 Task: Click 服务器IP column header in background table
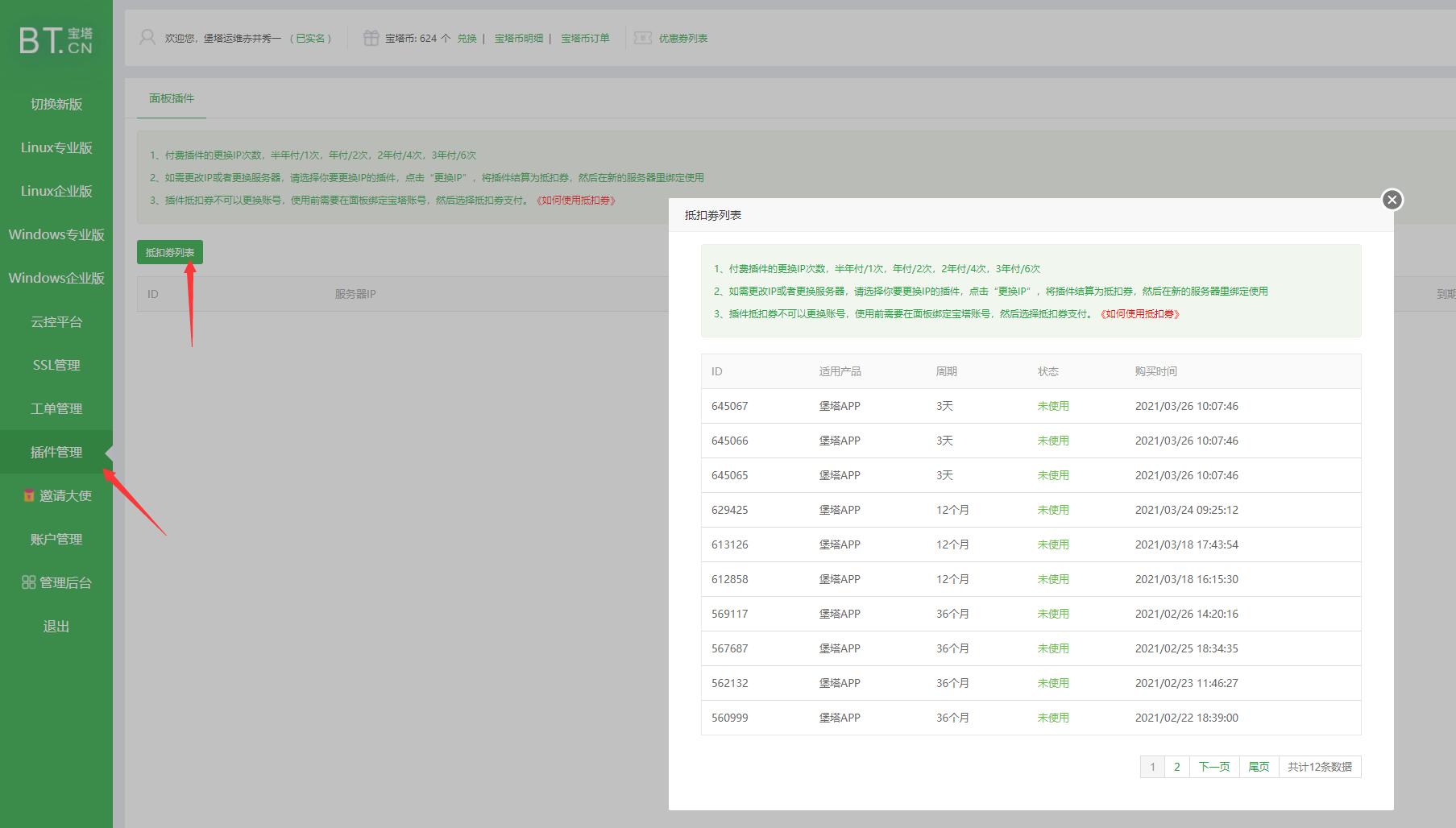355,294
